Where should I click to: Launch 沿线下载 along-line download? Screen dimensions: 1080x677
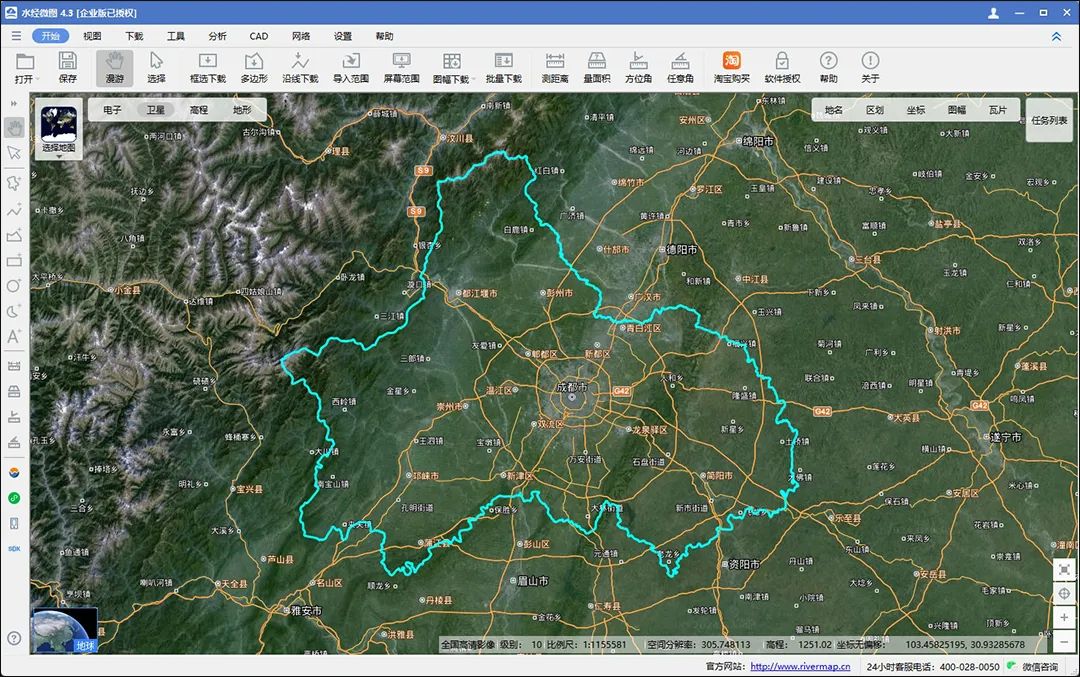[300, 68]
